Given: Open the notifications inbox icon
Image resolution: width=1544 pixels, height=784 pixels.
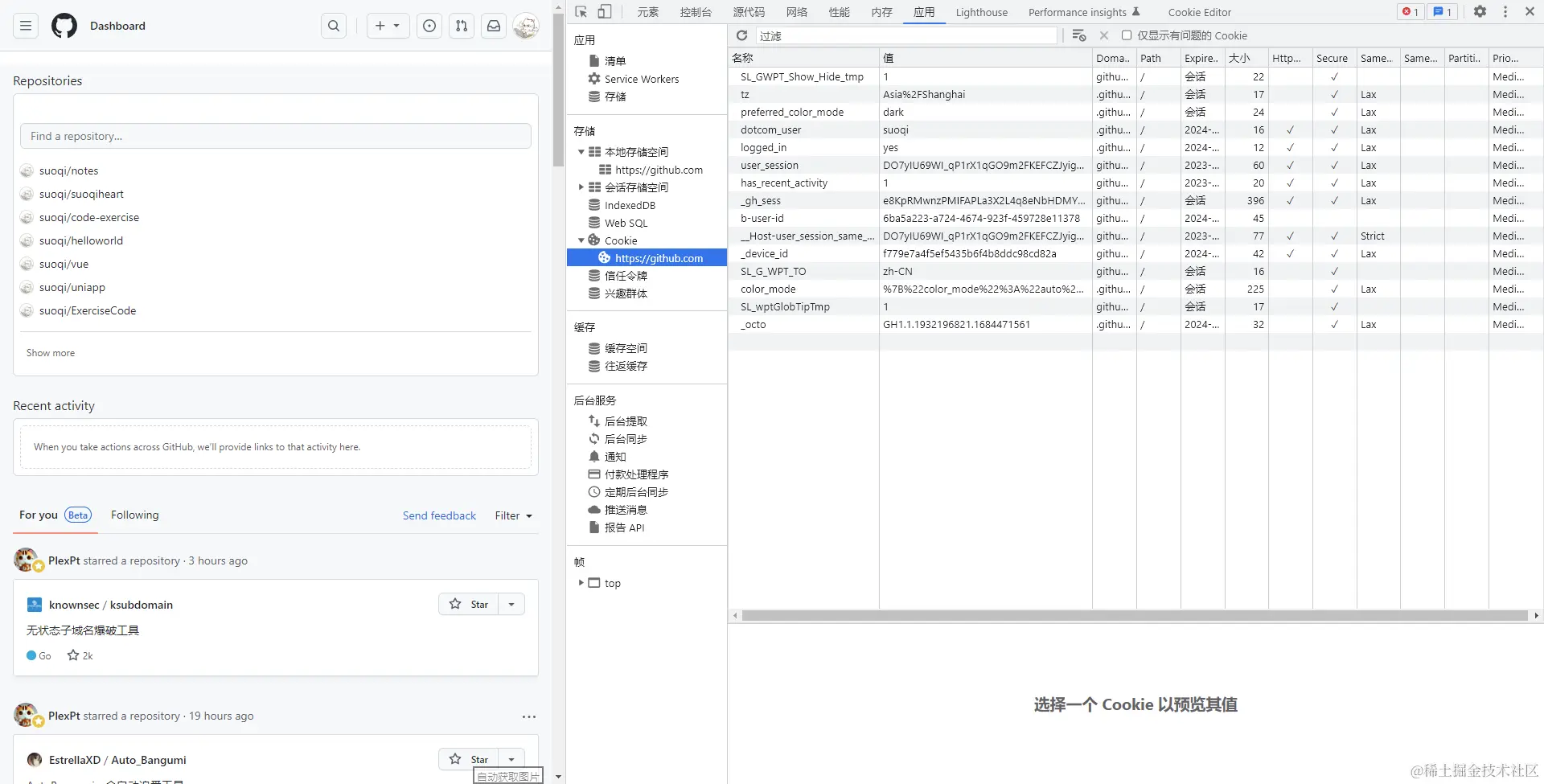Looking at the screenshot, I should point(494,26).
